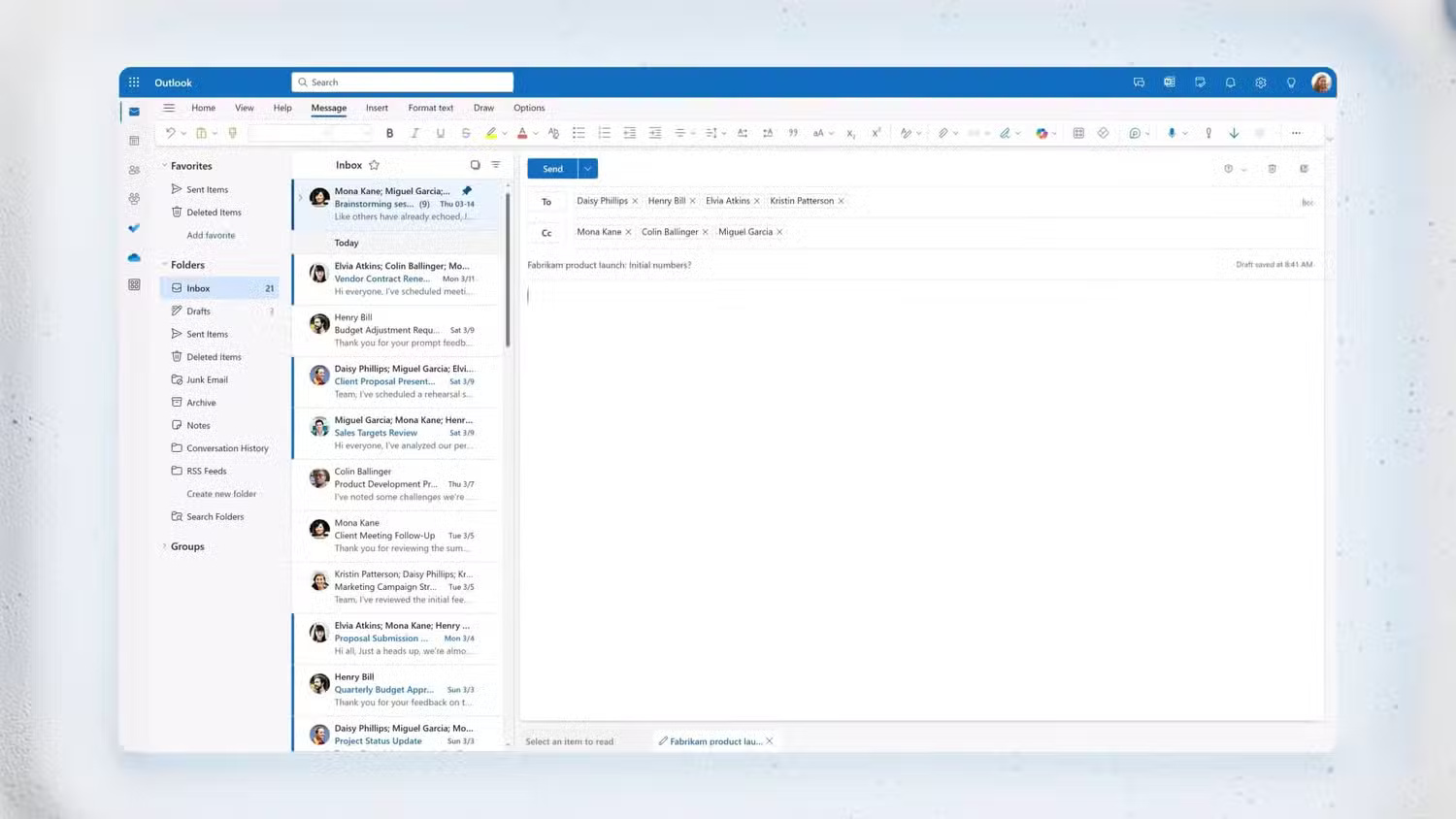Expand the Send button split arrow

pos(586,168)
